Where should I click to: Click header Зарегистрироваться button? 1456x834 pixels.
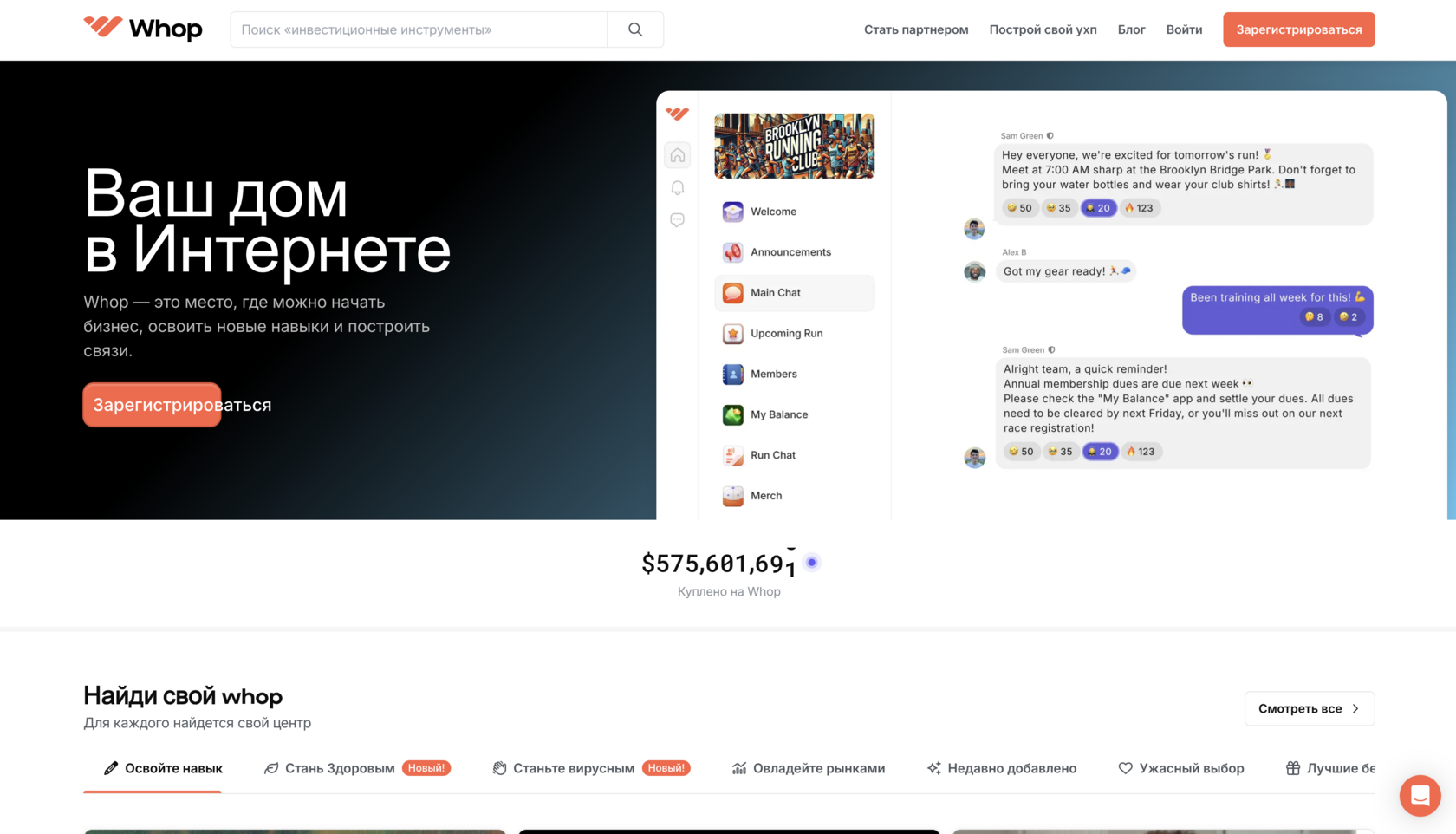[1298, 29]
